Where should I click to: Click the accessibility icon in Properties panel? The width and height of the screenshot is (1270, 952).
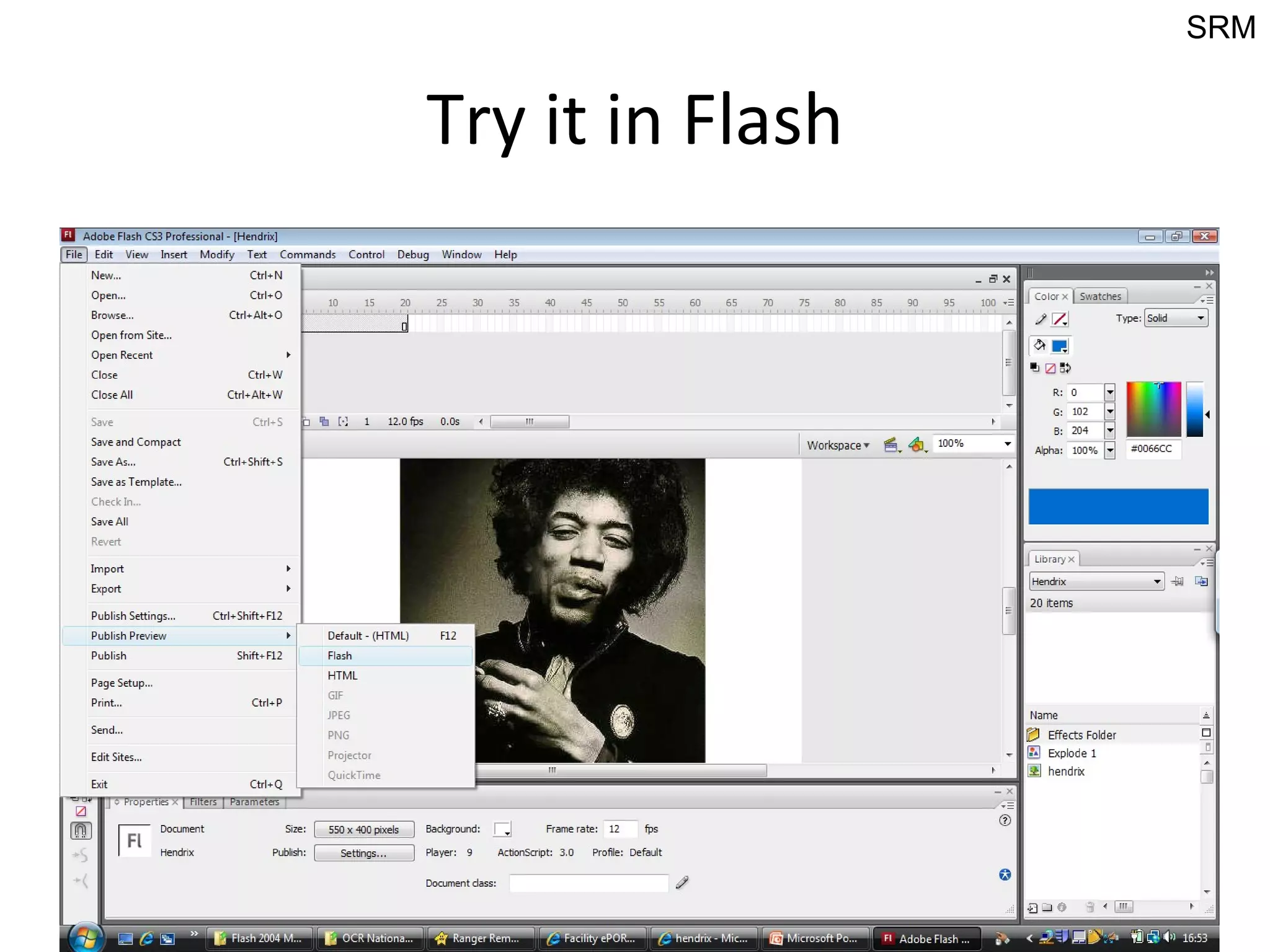click(1005, 875)
